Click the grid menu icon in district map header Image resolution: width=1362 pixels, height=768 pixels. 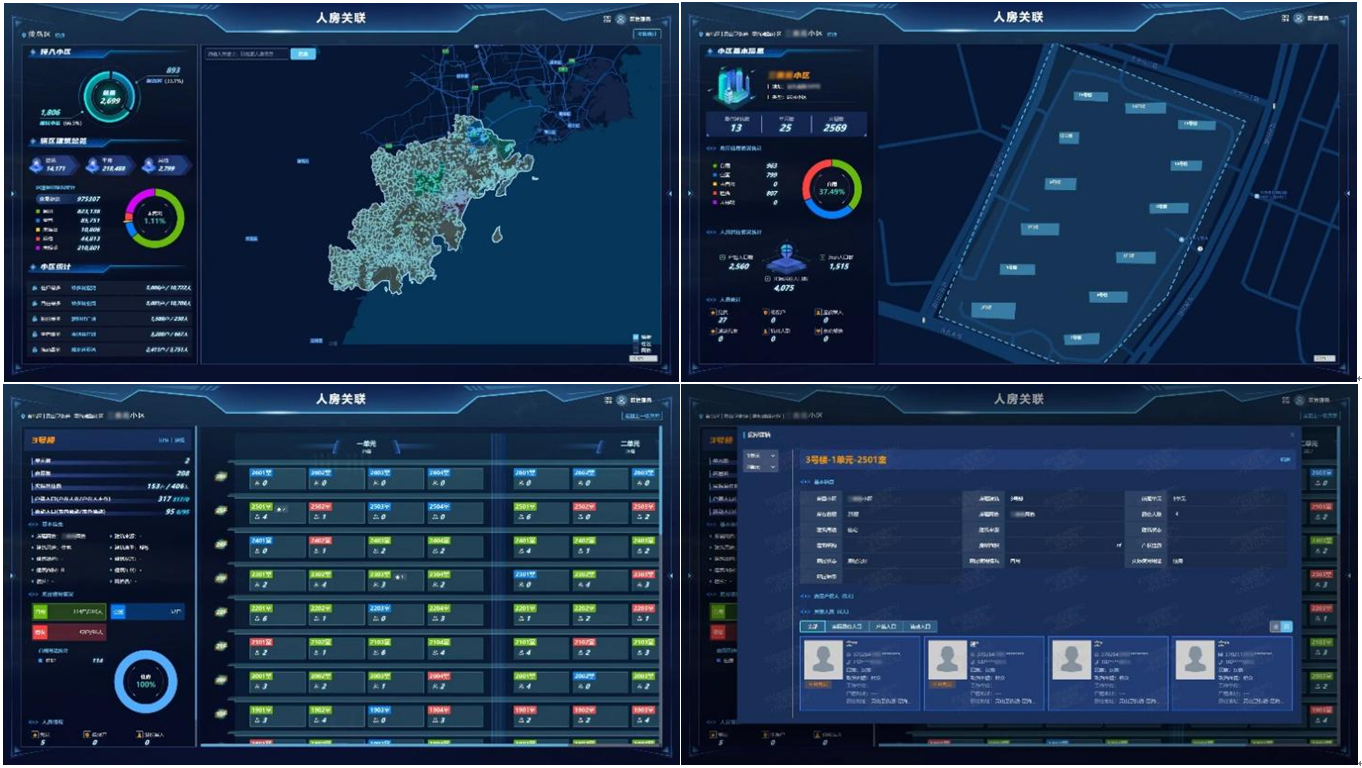pyautogui.click(x=605, y=18)
